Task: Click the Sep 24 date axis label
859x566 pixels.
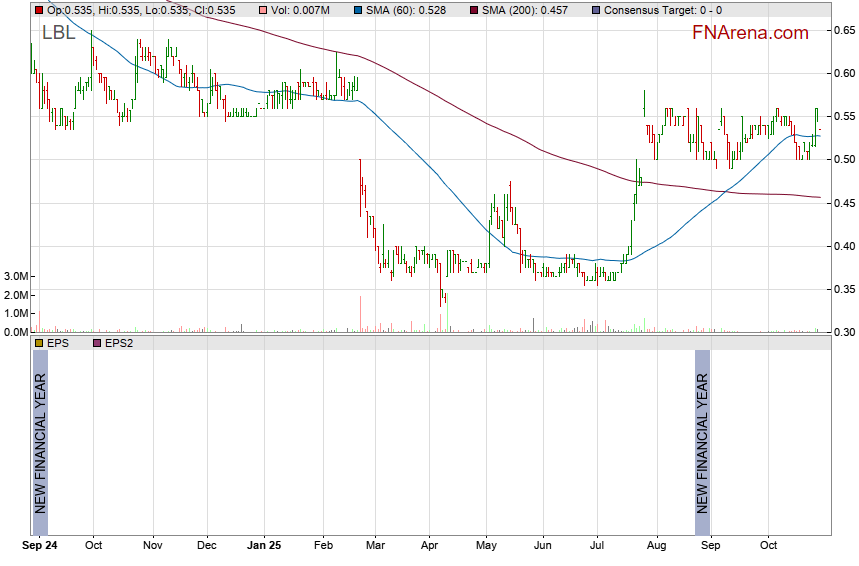Action: click(40, 546)
